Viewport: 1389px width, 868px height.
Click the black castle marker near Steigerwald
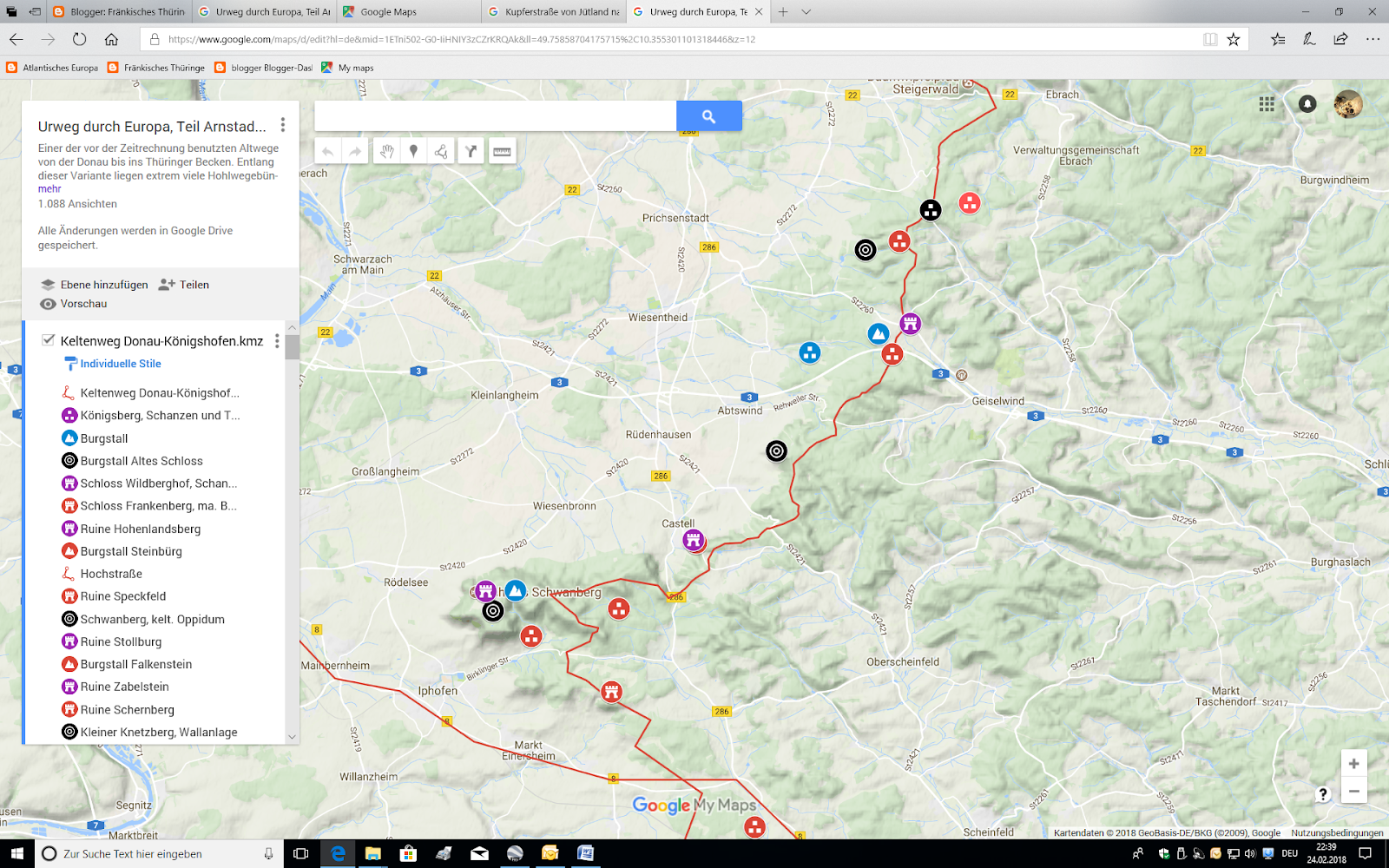(931, 210)
